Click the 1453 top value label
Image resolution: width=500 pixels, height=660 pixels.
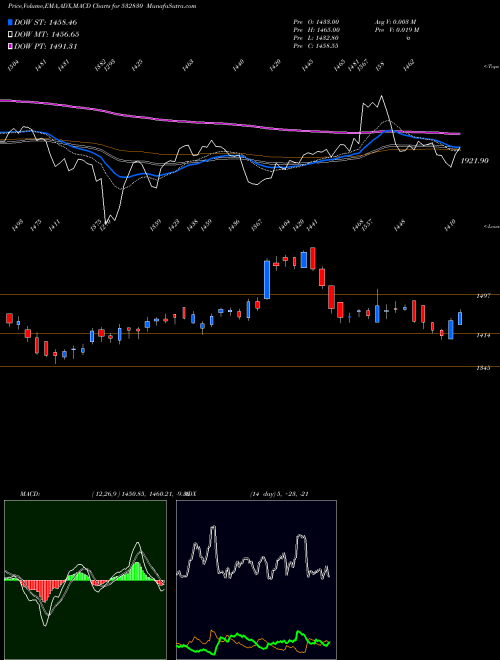click(x=188, y=65)
